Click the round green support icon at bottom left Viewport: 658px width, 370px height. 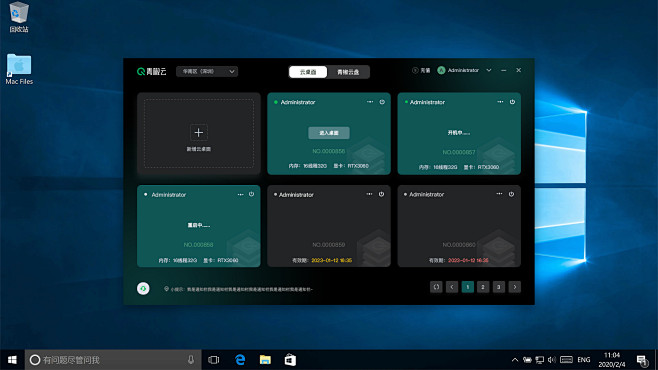click(x=143, y=288)
